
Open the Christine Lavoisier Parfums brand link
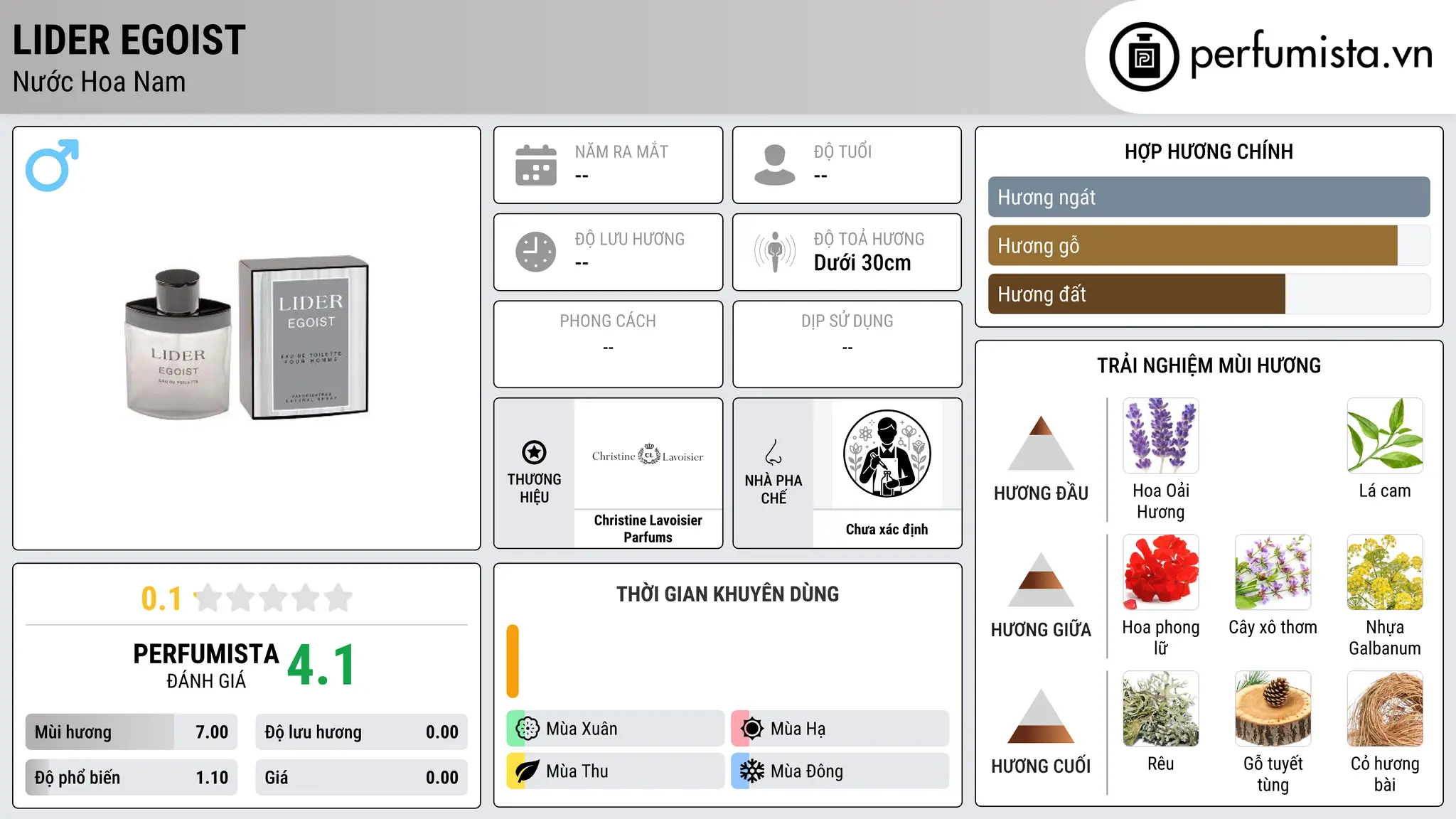(648, 529)
